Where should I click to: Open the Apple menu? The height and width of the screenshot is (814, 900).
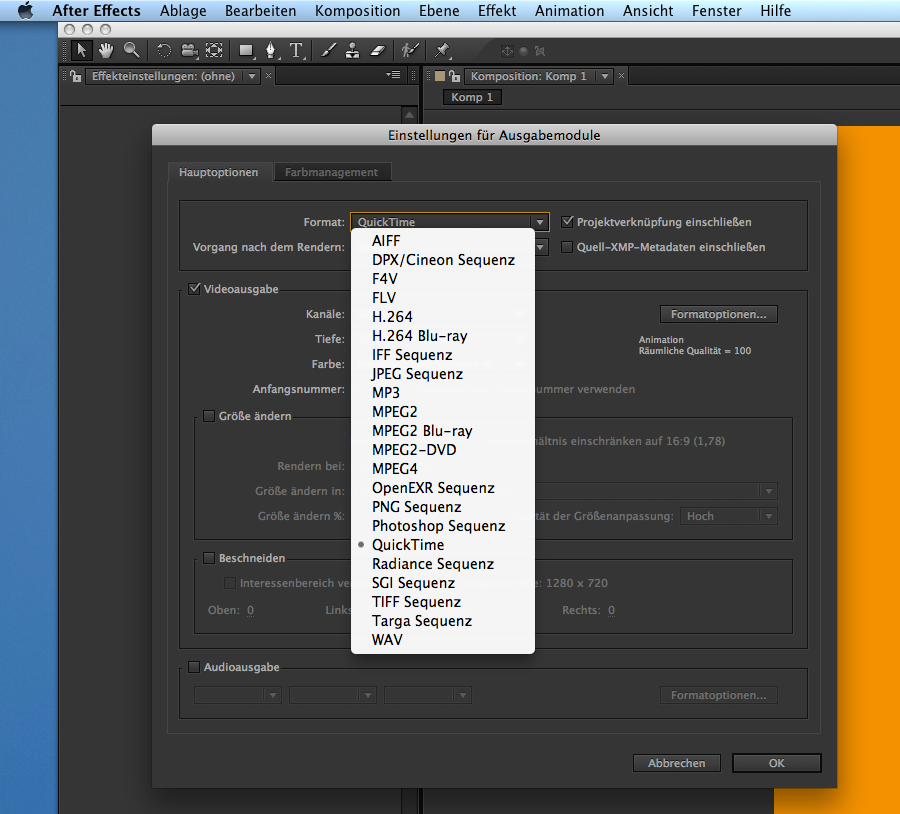25,10
